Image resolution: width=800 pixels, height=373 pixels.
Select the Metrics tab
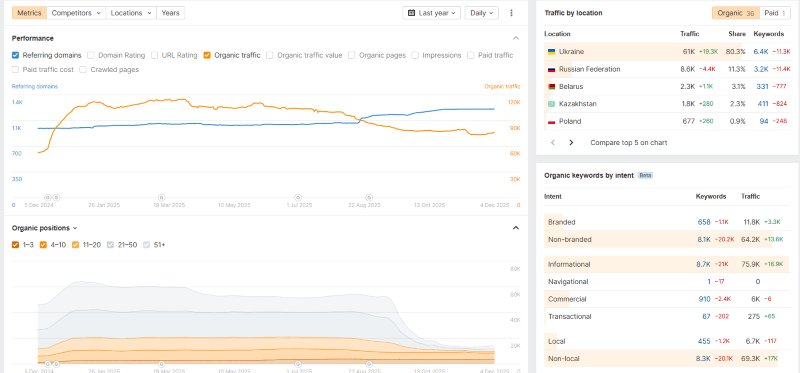point(30,13)
